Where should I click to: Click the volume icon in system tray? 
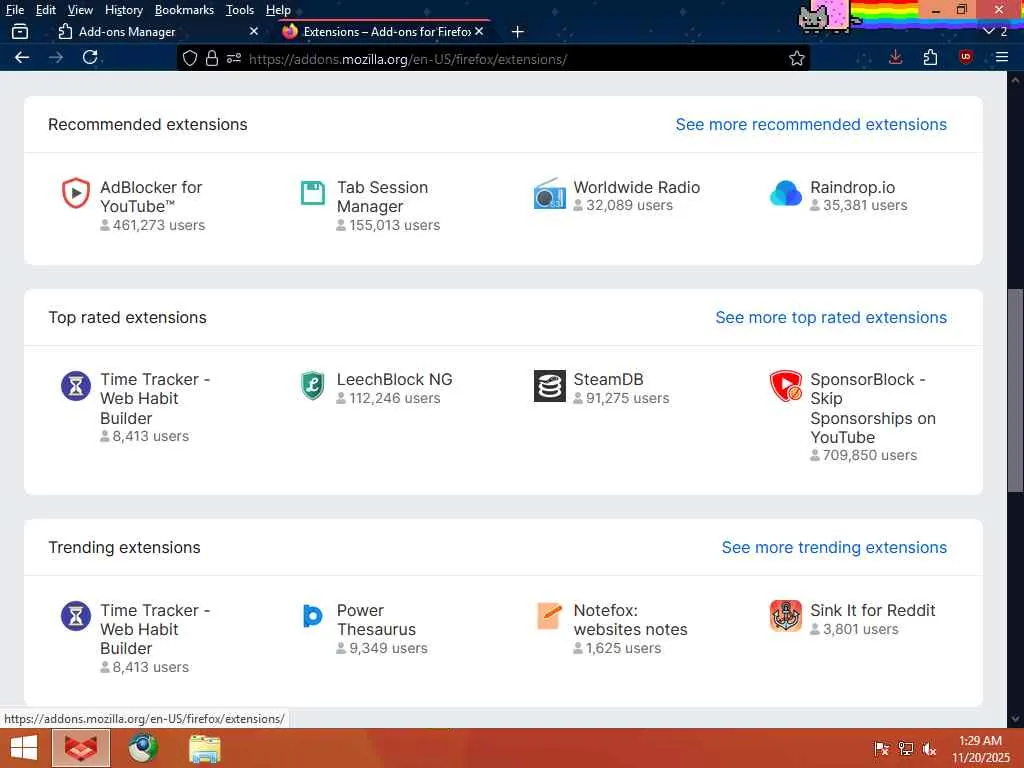pos(929,748)
